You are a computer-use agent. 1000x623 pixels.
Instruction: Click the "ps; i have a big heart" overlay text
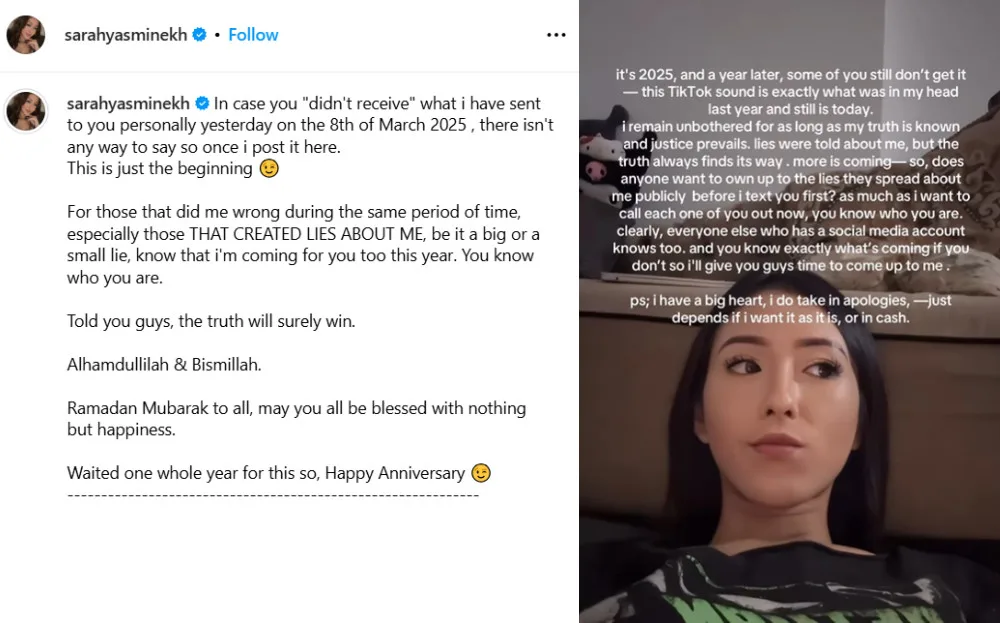(790, 309)
